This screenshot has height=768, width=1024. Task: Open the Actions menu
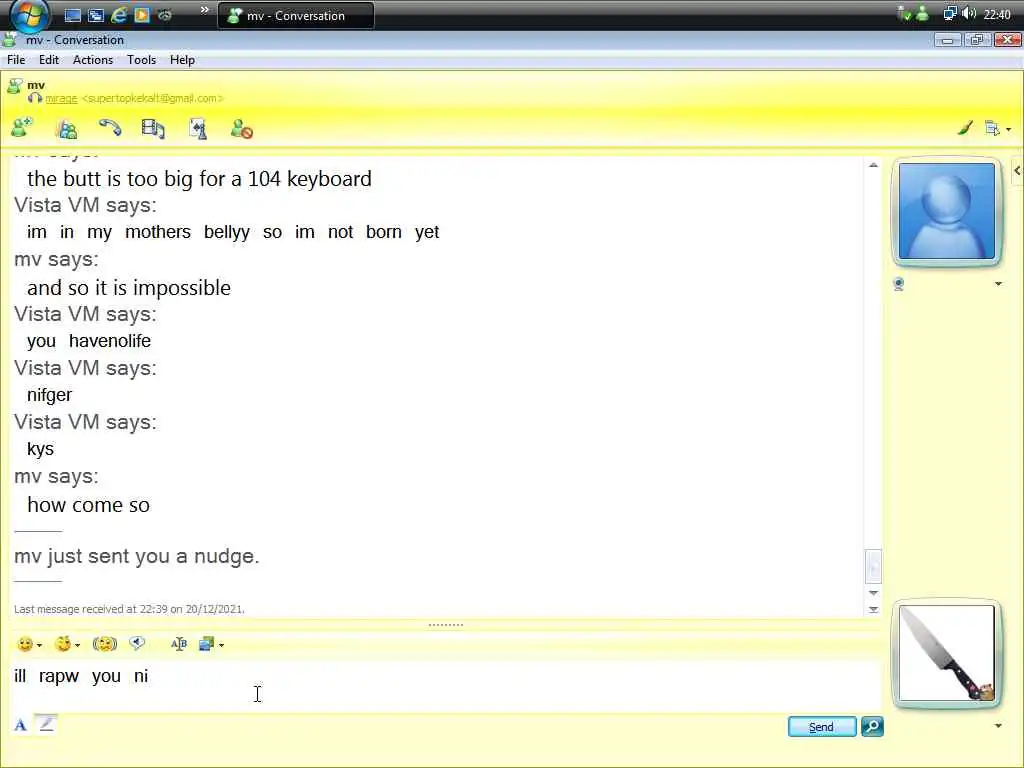(93, 60)
